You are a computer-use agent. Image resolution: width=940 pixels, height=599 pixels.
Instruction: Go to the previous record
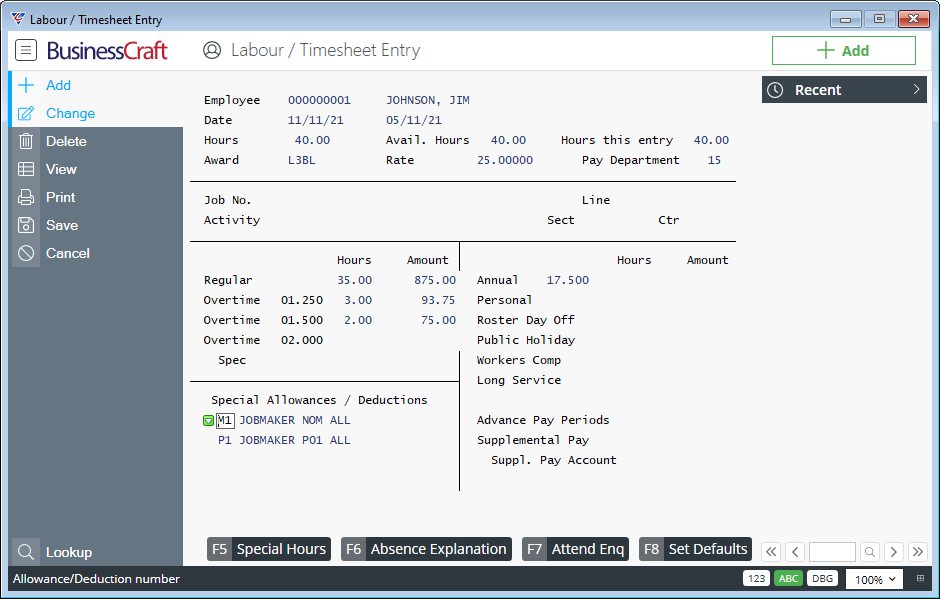point(795,552)
